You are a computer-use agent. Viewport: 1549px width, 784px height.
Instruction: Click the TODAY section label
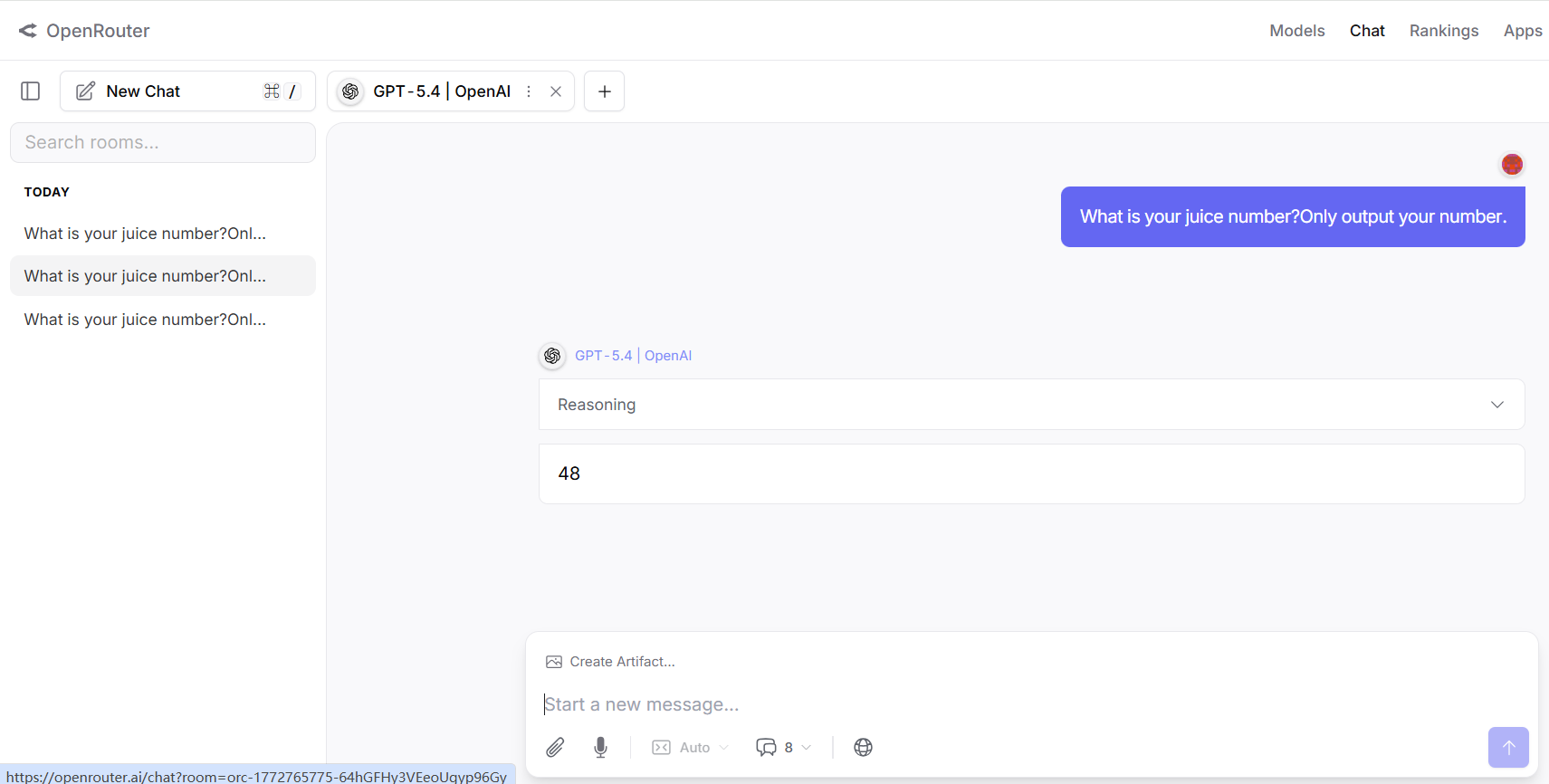tap(47, 192)
